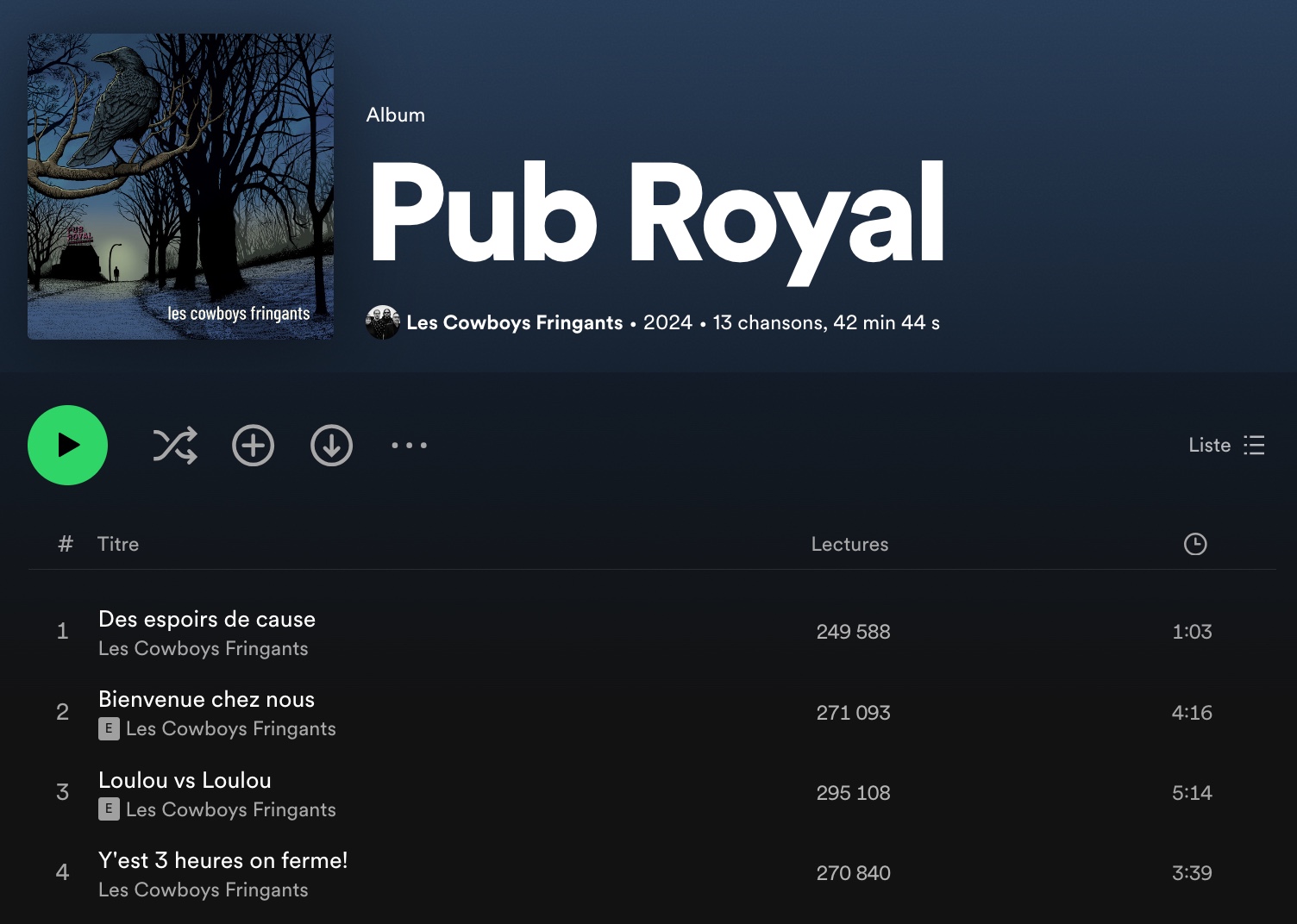Click the Album label above the title
The width and height of the screenshot is (1297, 924).
coord(396,115)
